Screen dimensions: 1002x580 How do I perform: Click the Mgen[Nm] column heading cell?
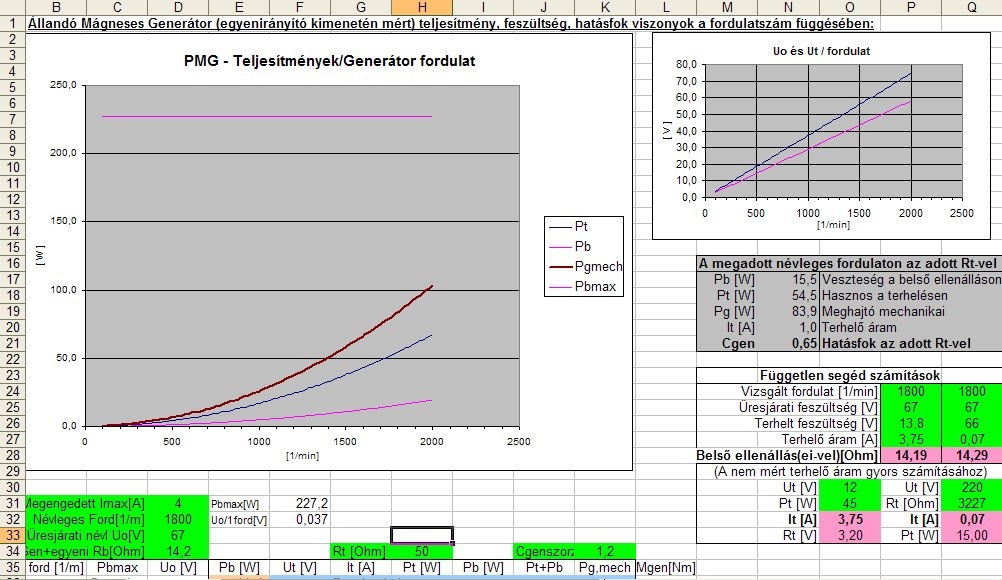click(666, 567)
